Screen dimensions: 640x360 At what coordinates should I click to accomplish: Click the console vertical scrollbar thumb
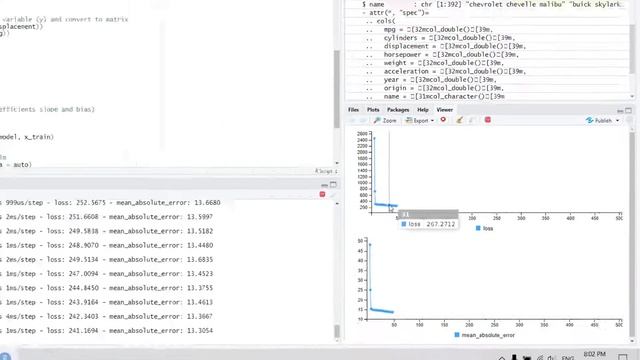337,331
